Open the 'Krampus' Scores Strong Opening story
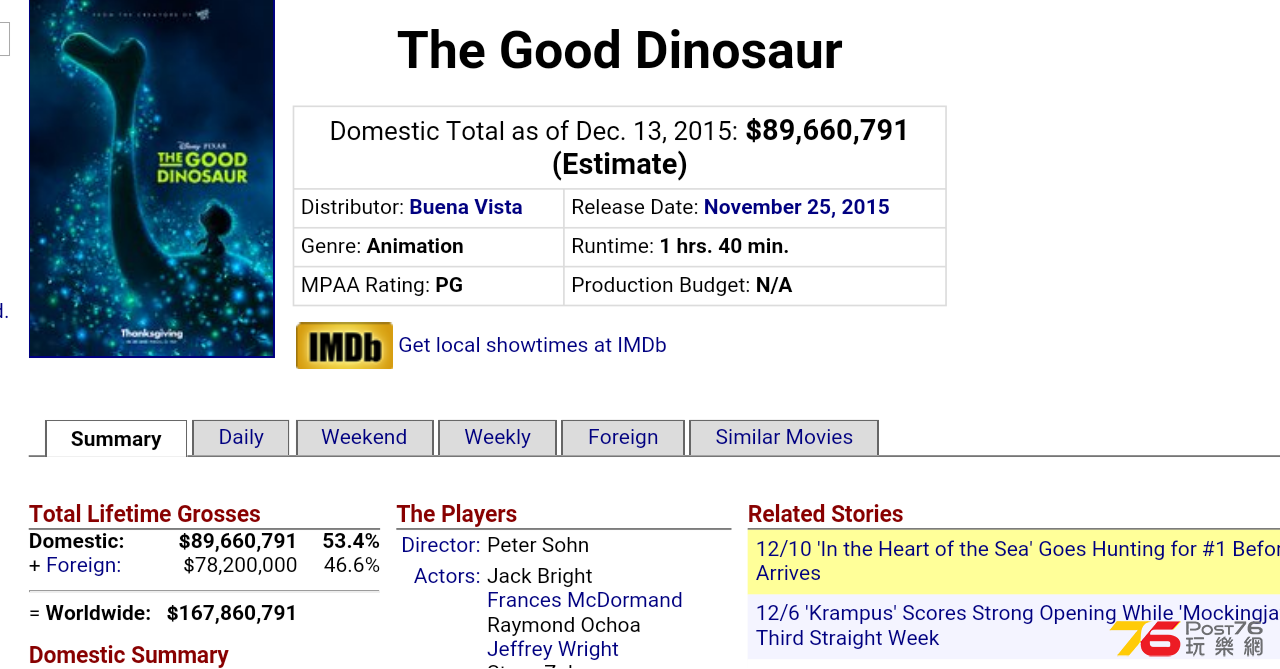The height and width of the screenshot is (669, 1280). [x=1017, y=625]
